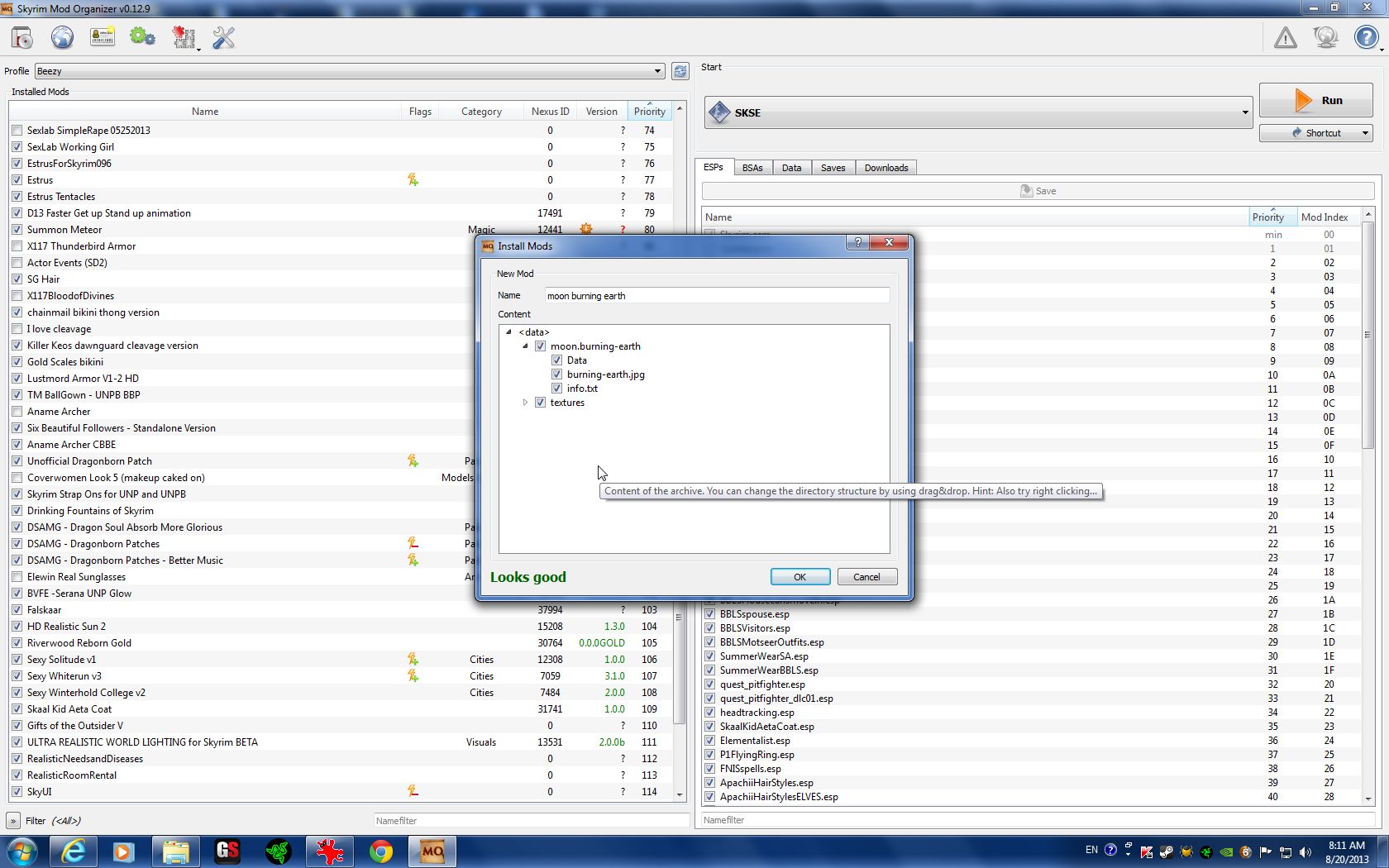This screenshot has height=868, width=1389.
Task: Click the Install Mod from archive icon
Action: pyautogui.click(x=22, y=38)
